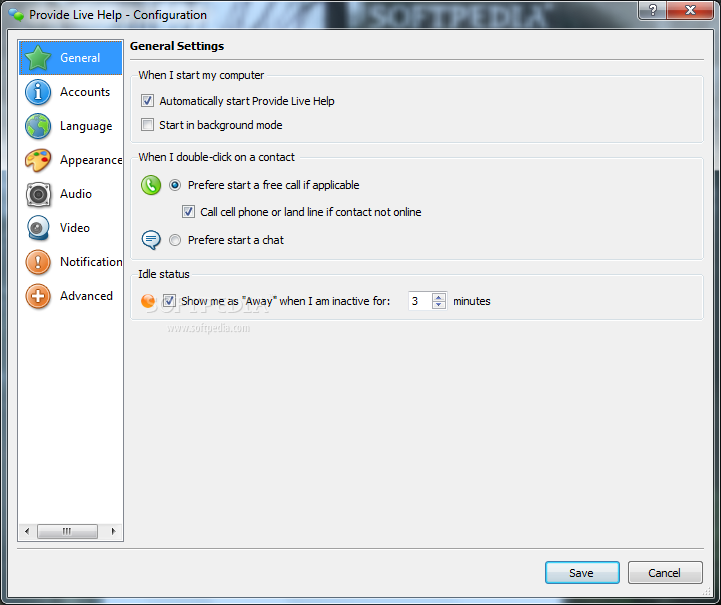Decrease the inactive minutes value

[439, 305]
